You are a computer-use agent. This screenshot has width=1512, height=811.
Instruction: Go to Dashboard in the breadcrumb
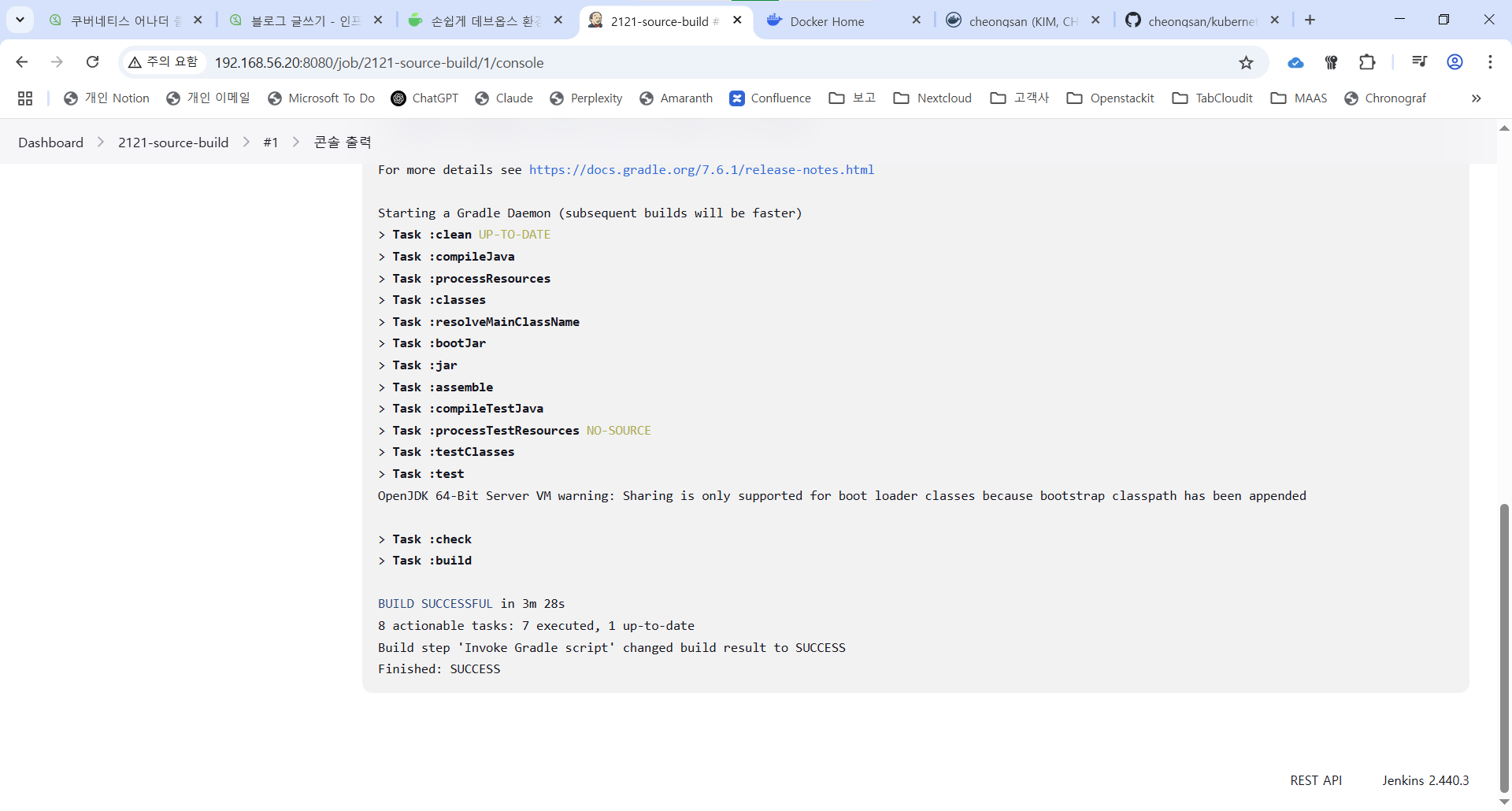coord(51,143)
